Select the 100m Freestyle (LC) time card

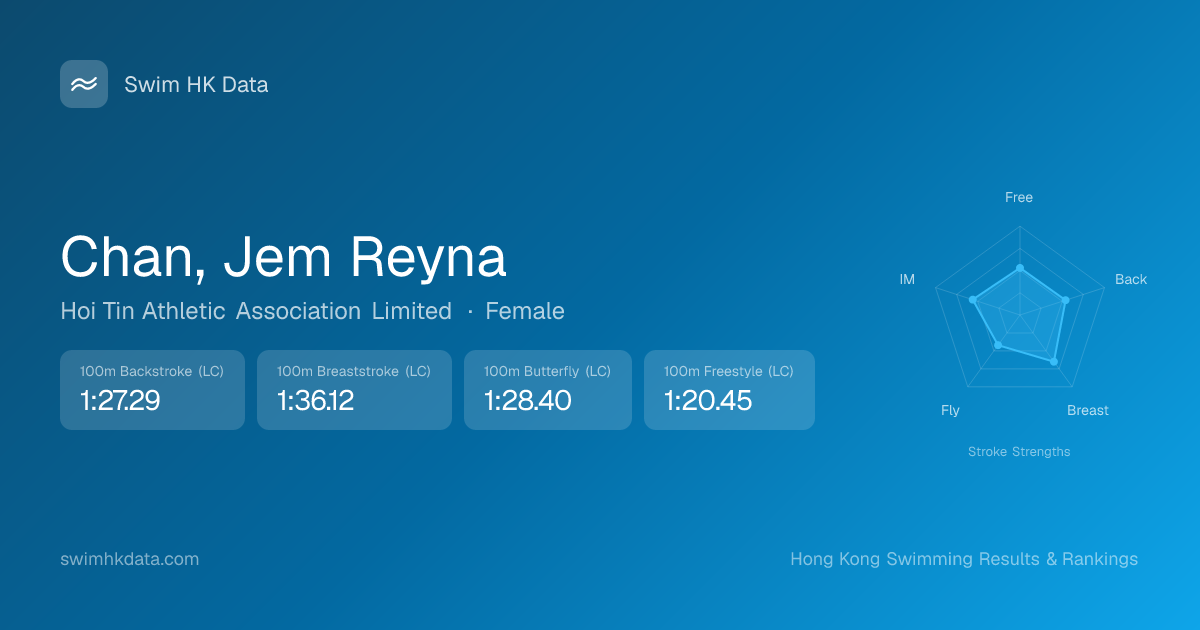click(729, 390)
